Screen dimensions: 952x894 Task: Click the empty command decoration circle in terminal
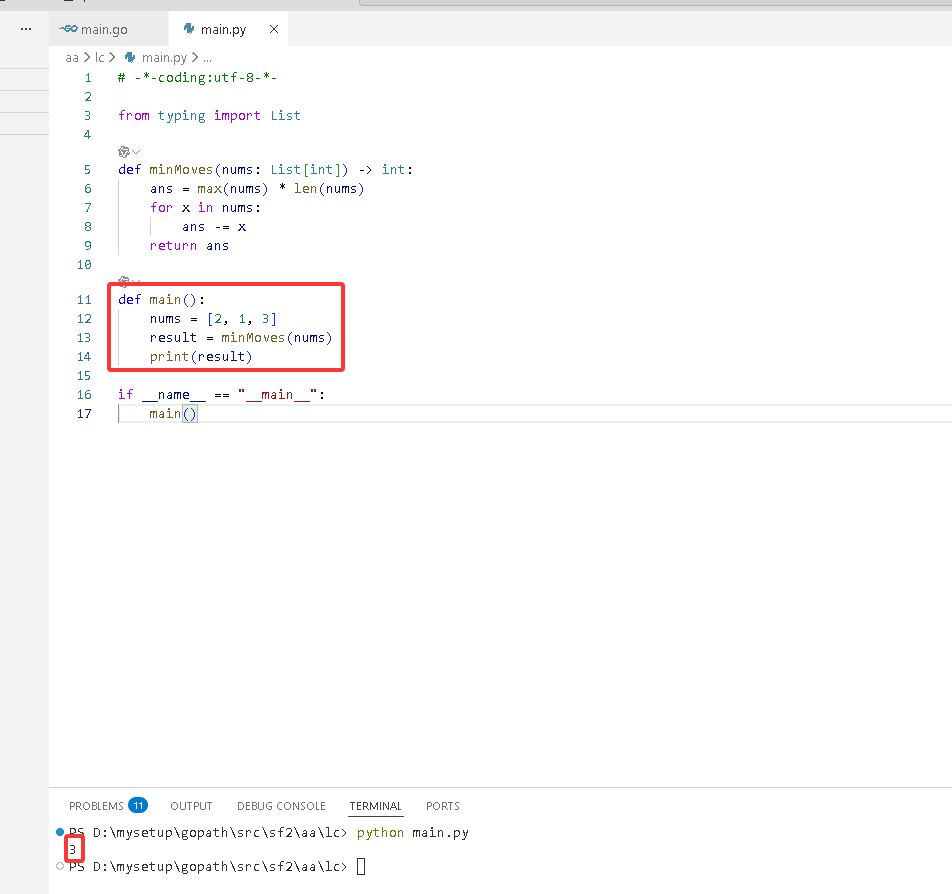pyautogui.click(x=60, y=866)
